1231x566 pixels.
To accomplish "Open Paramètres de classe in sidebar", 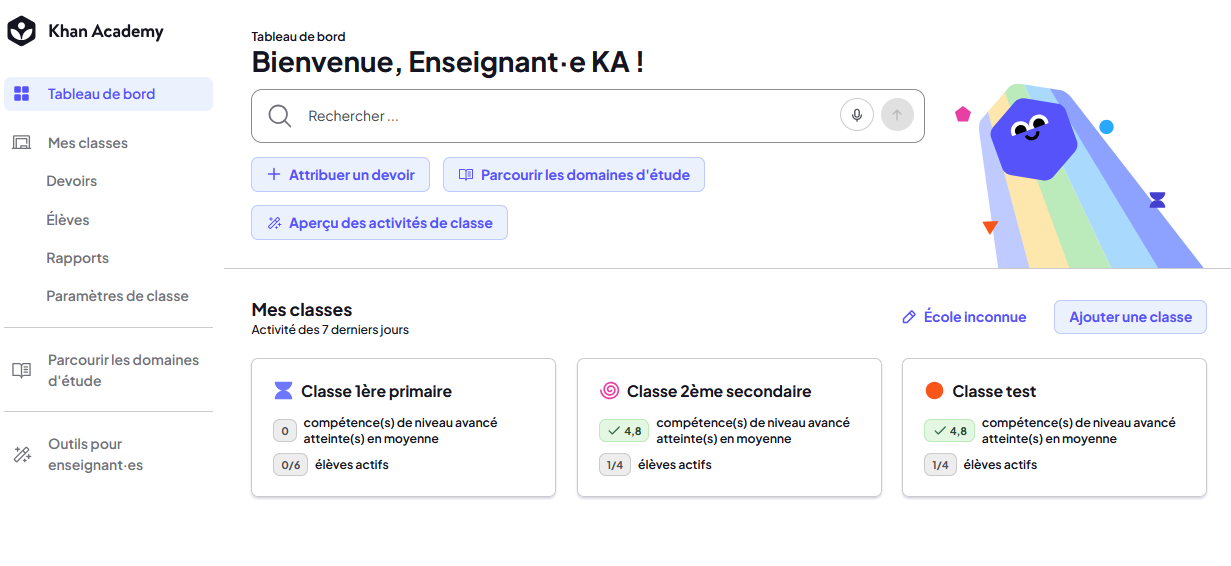I will click(117, 296).
